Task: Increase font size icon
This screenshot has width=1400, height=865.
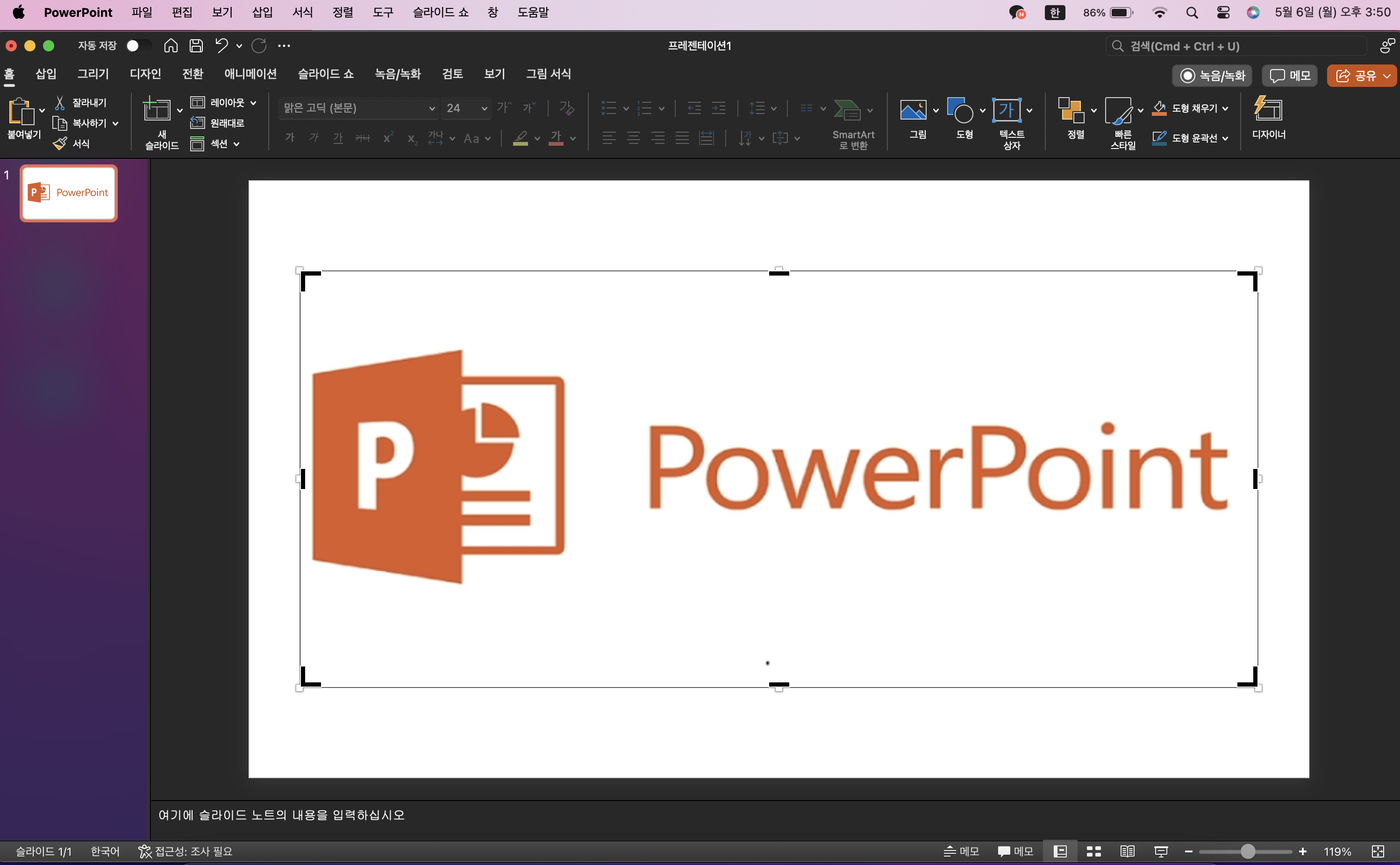Action: [x=504, y=107]
